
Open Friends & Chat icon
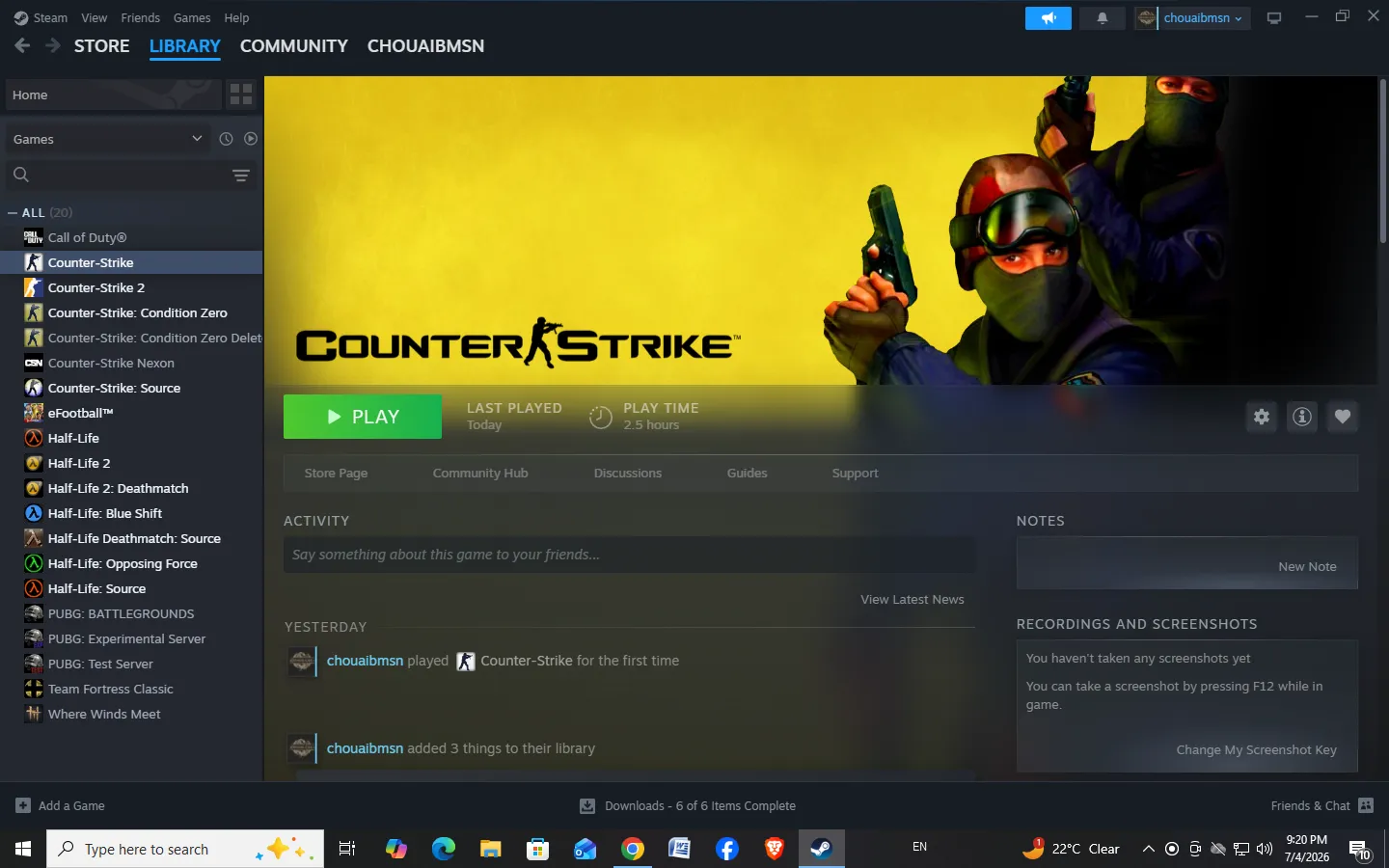pos(1366,805)
